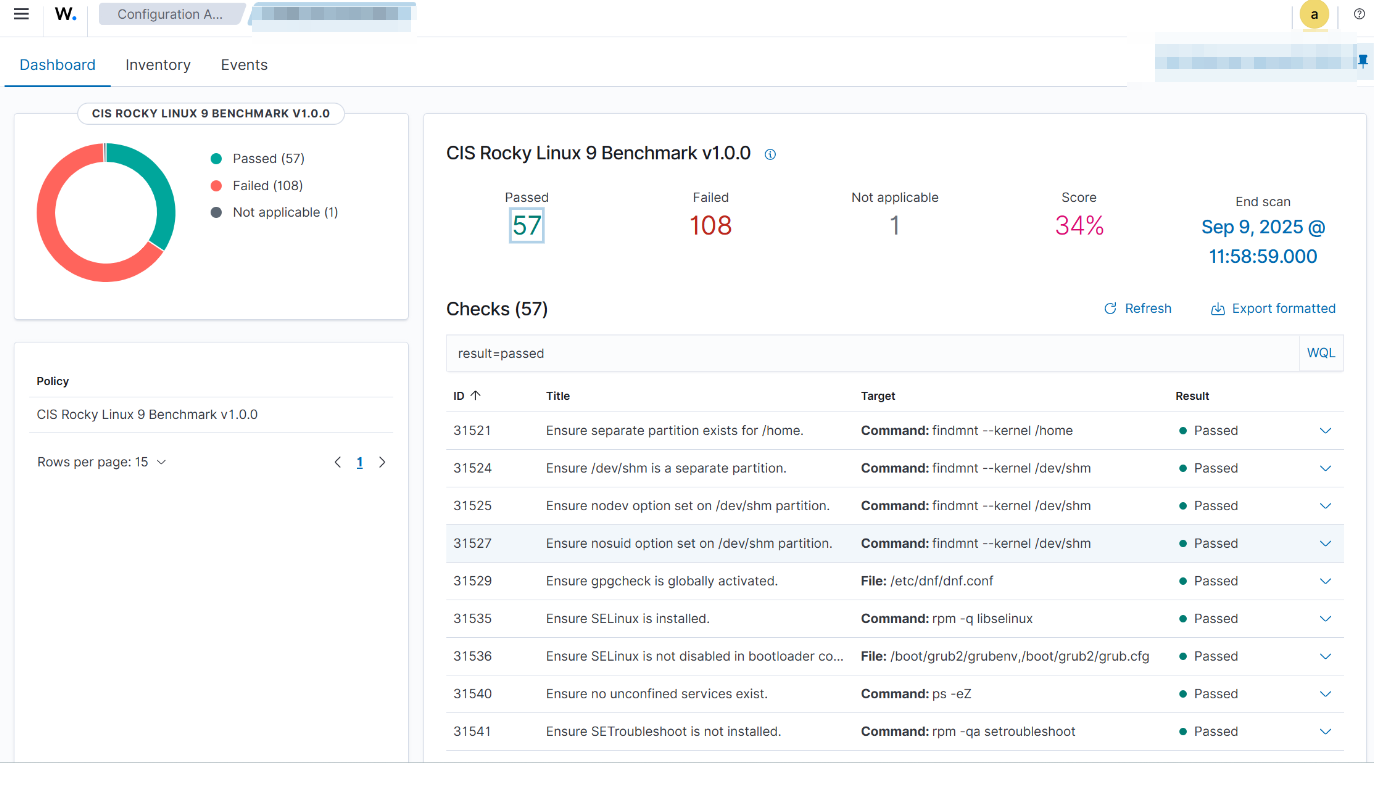Expand check 31536 details
This screenshot has height=789, width=1374.
(x=1325, y=656)
